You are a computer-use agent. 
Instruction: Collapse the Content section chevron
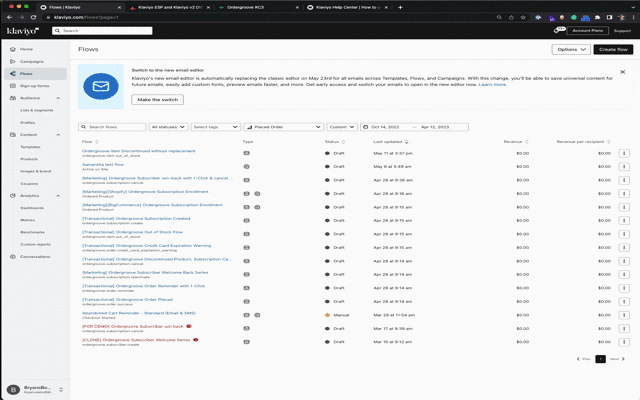click(58, 135)
